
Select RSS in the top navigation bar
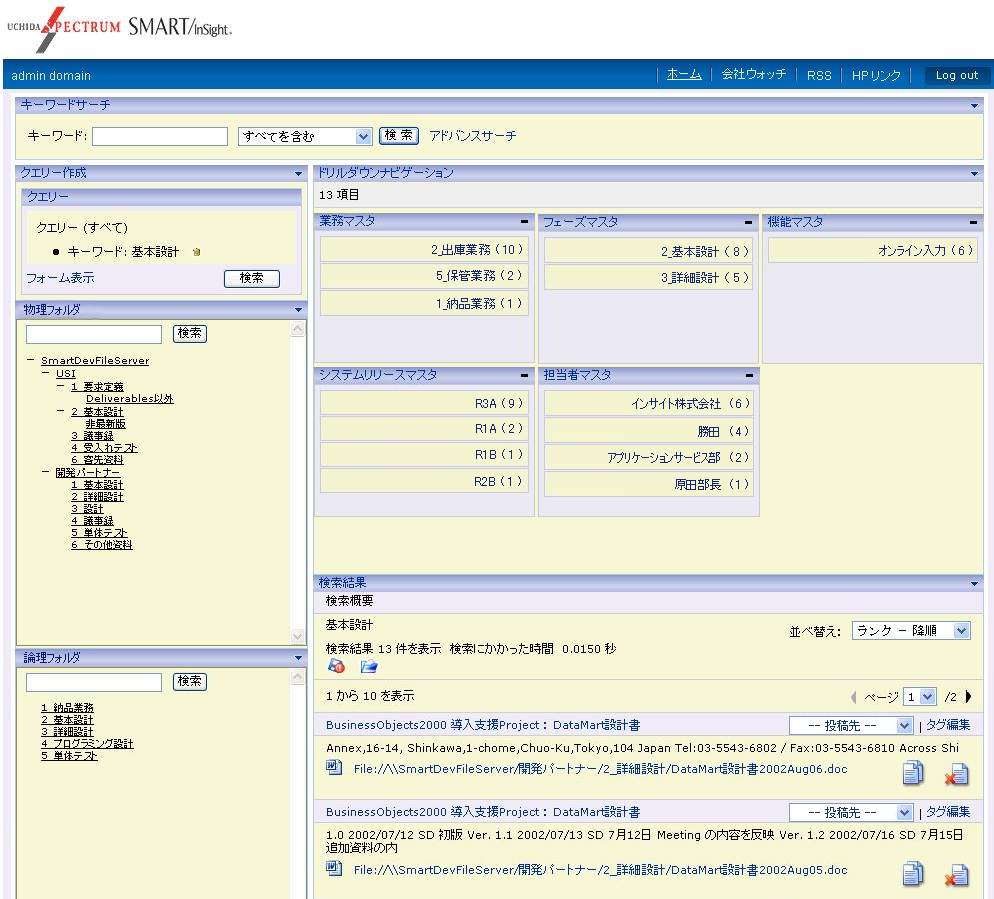[819, 75]
